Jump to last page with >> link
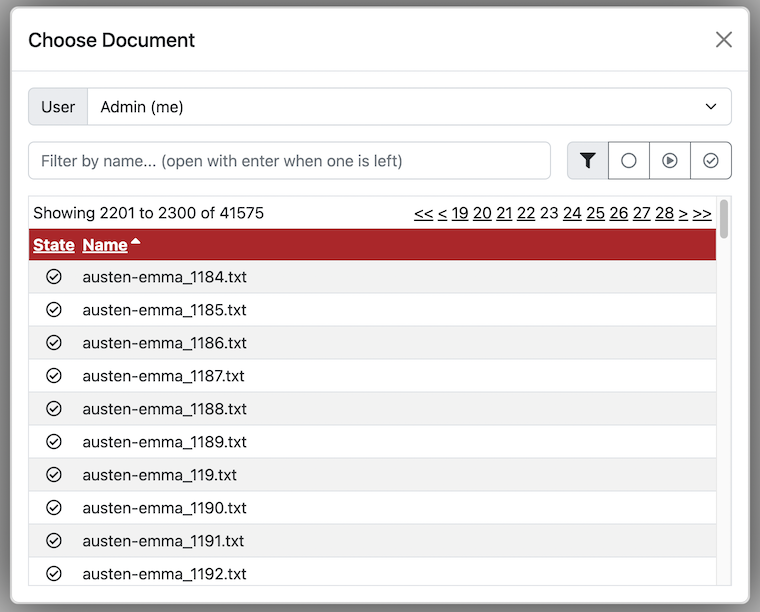 702,213
